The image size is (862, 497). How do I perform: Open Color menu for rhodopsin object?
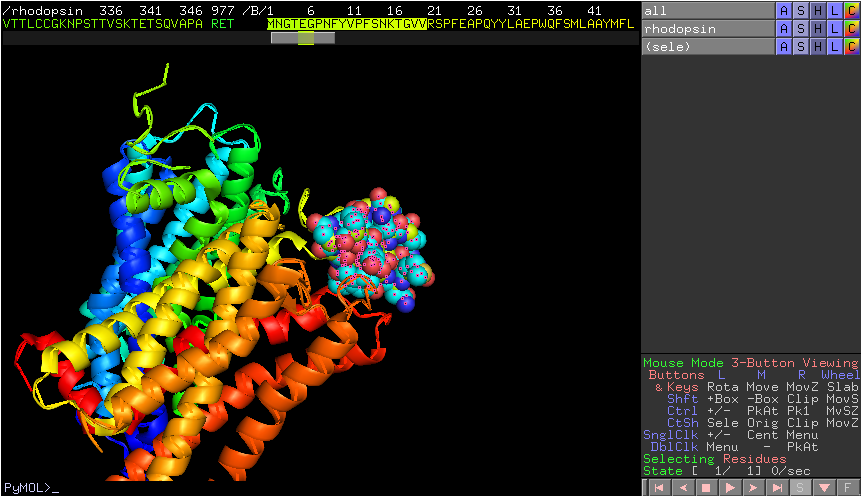pos(852,29)
